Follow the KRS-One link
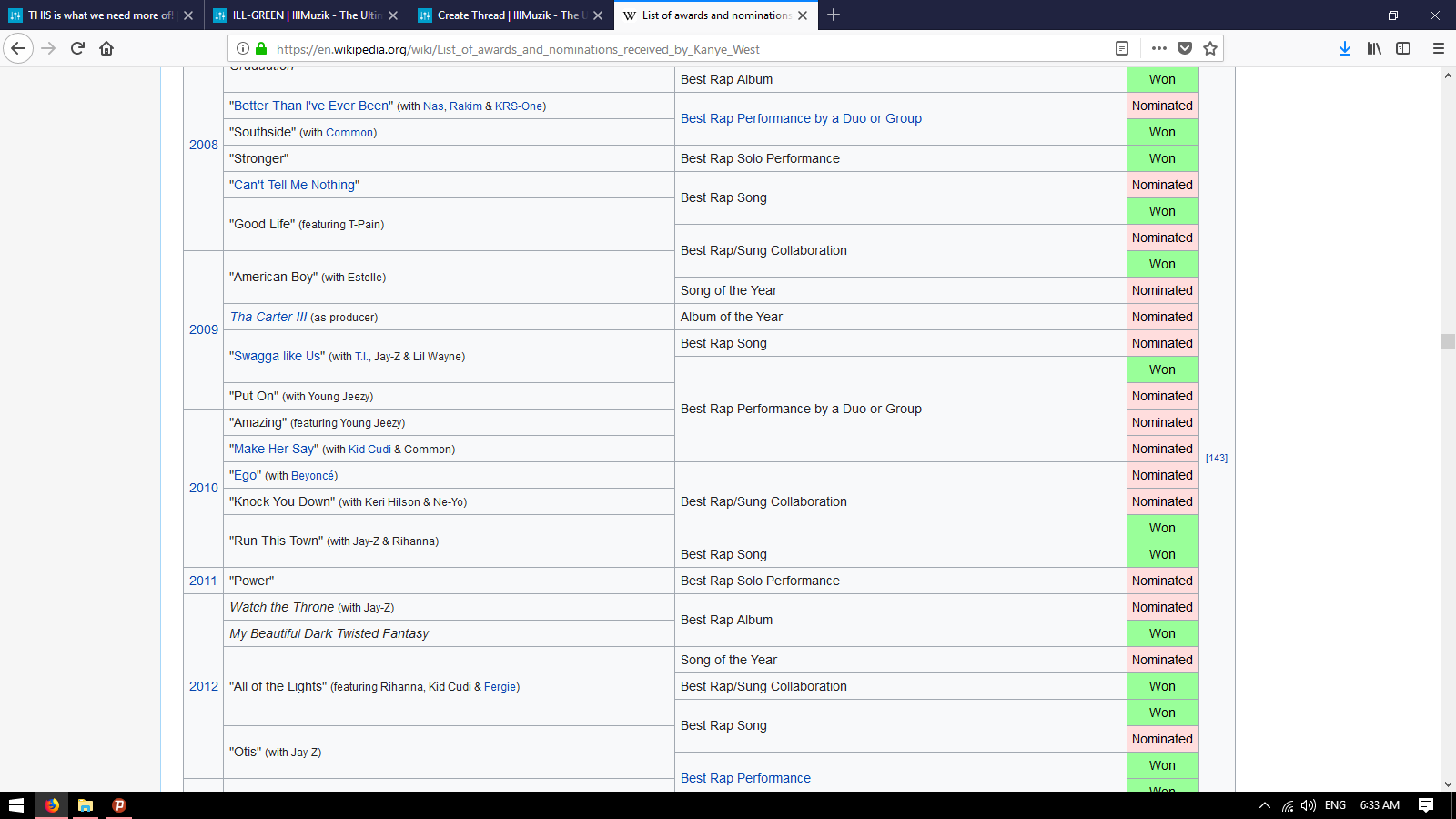The width and height of the screenshot is (1456, 819). coord(519,106)
